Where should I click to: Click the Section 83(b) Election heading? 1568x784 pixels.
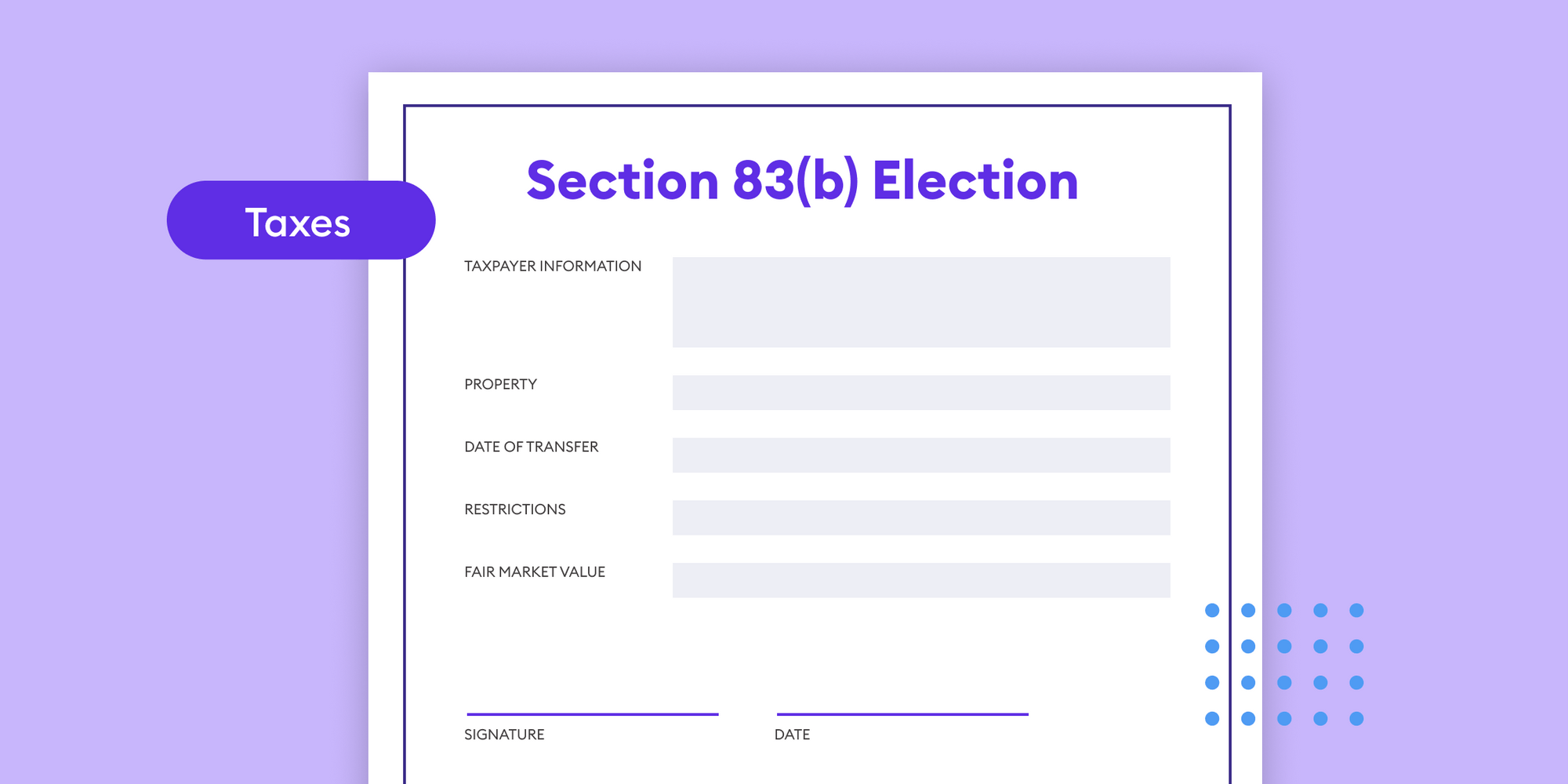tap(802, 181)
